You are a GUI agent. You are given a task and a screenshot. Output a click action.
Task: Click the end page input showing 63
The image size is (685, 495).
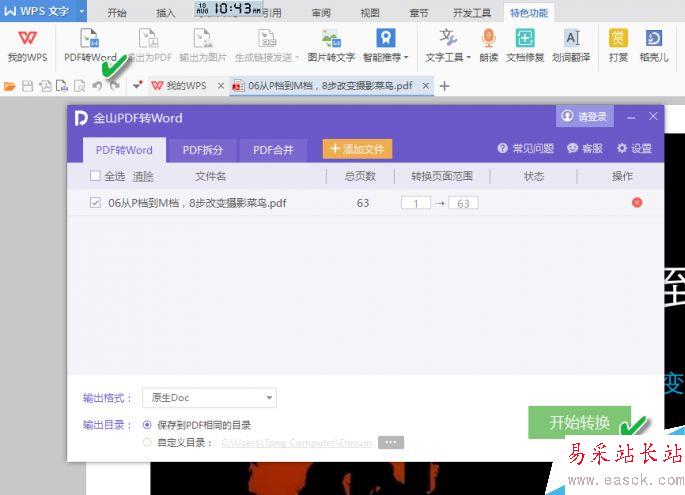(463, 203)
